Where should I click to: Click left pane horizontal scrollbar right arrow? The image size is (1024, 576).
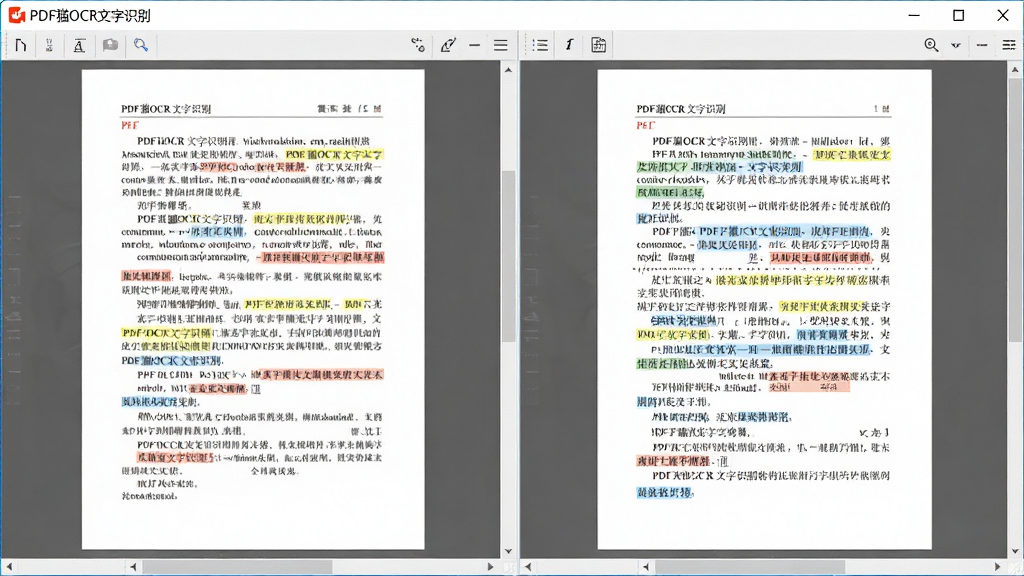click(490, 567)
